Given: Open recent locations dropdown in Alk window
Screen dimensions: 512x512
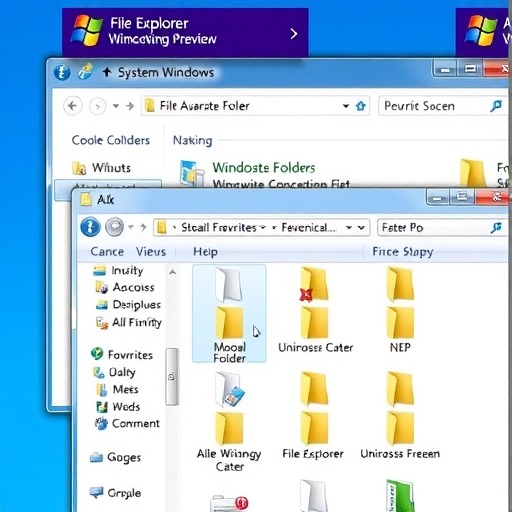Looking at the screenshot, I should tap(131, 227).
